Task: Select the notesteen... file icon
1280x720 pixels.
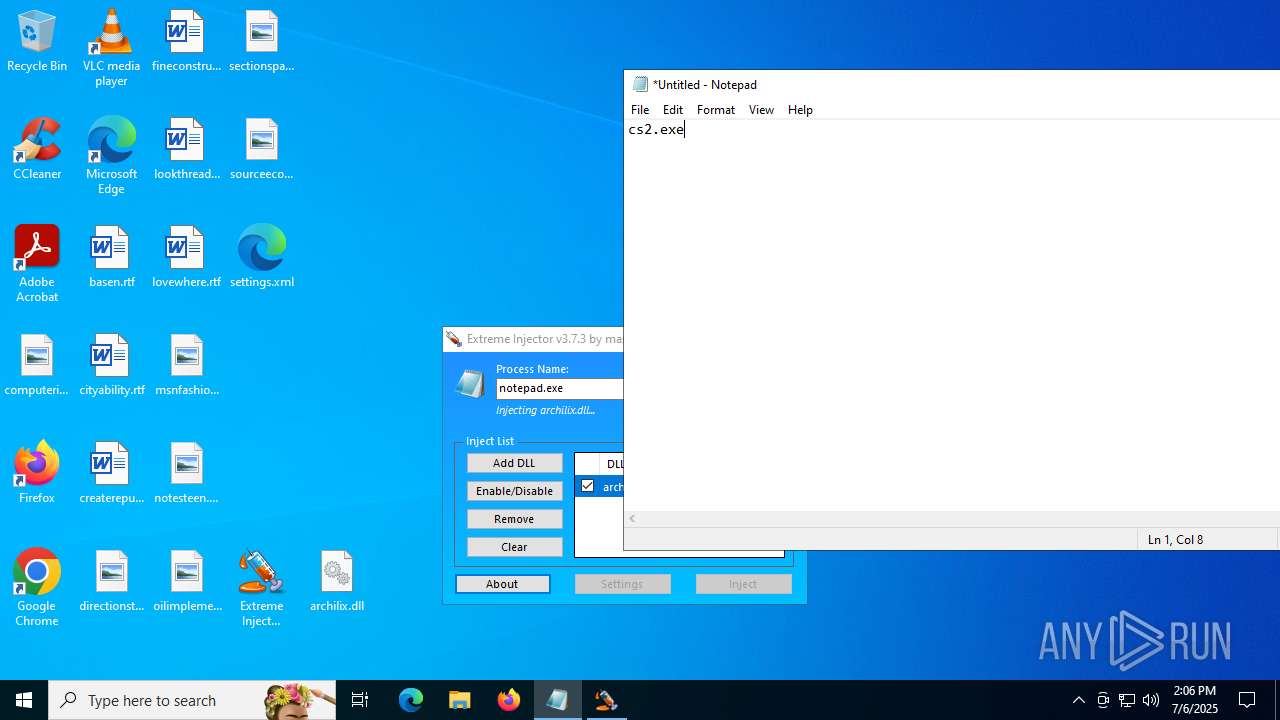Action: (186, 474)
